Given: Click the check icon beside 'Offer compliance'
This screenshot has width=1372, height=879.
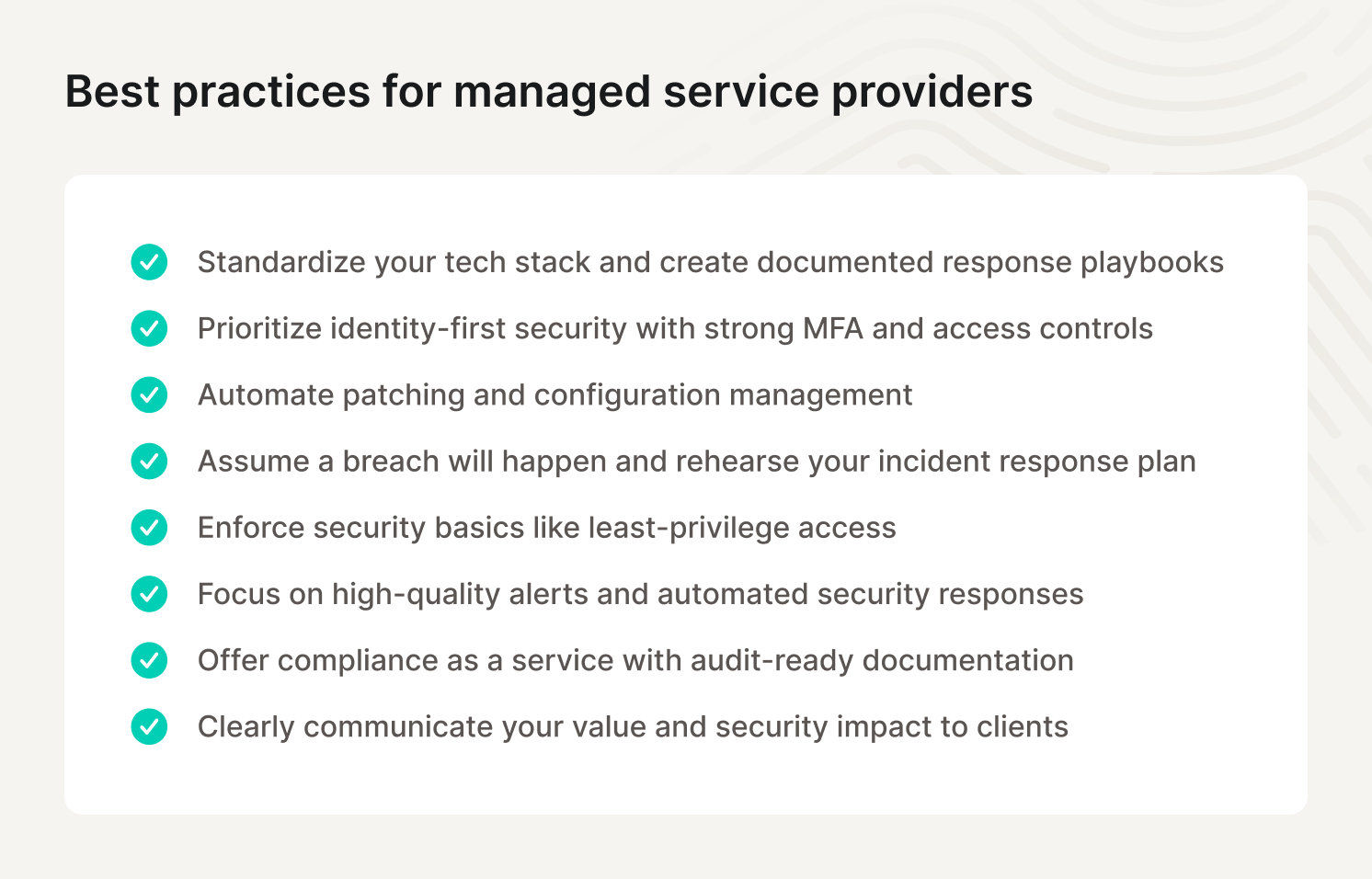Looking at the screenshot, I should click(149, 660).
